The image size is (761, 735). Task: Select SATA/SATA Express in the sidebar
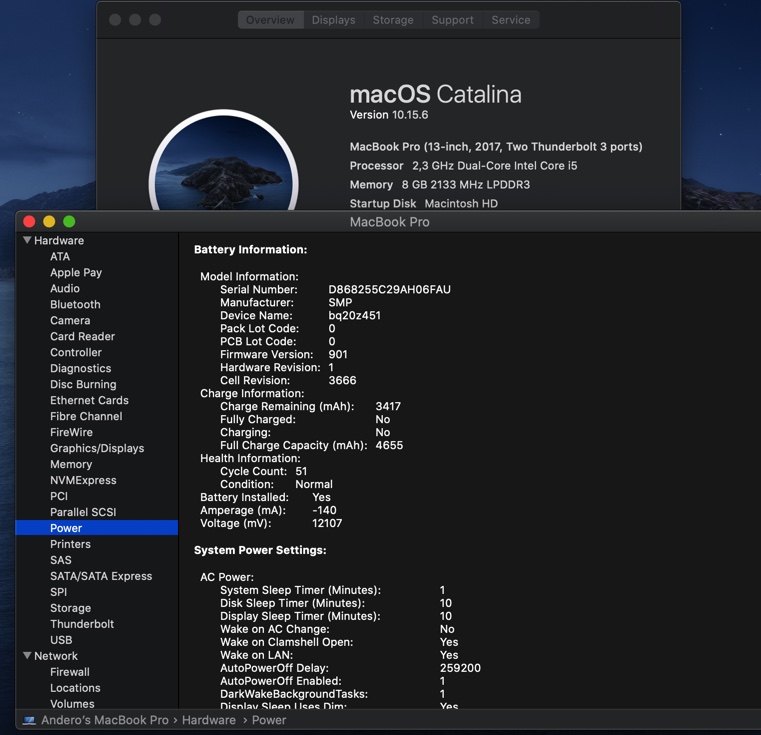point(101,576)
